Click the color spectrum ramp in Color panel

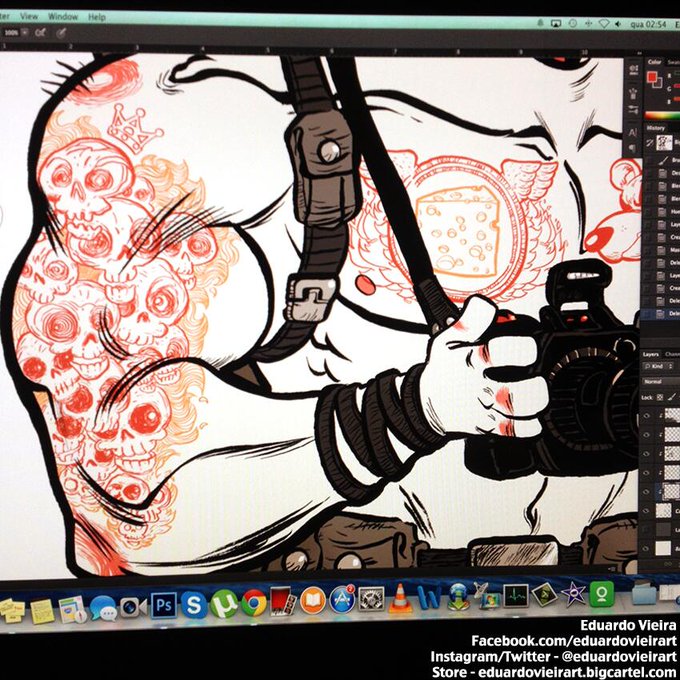tap(662, 116)
